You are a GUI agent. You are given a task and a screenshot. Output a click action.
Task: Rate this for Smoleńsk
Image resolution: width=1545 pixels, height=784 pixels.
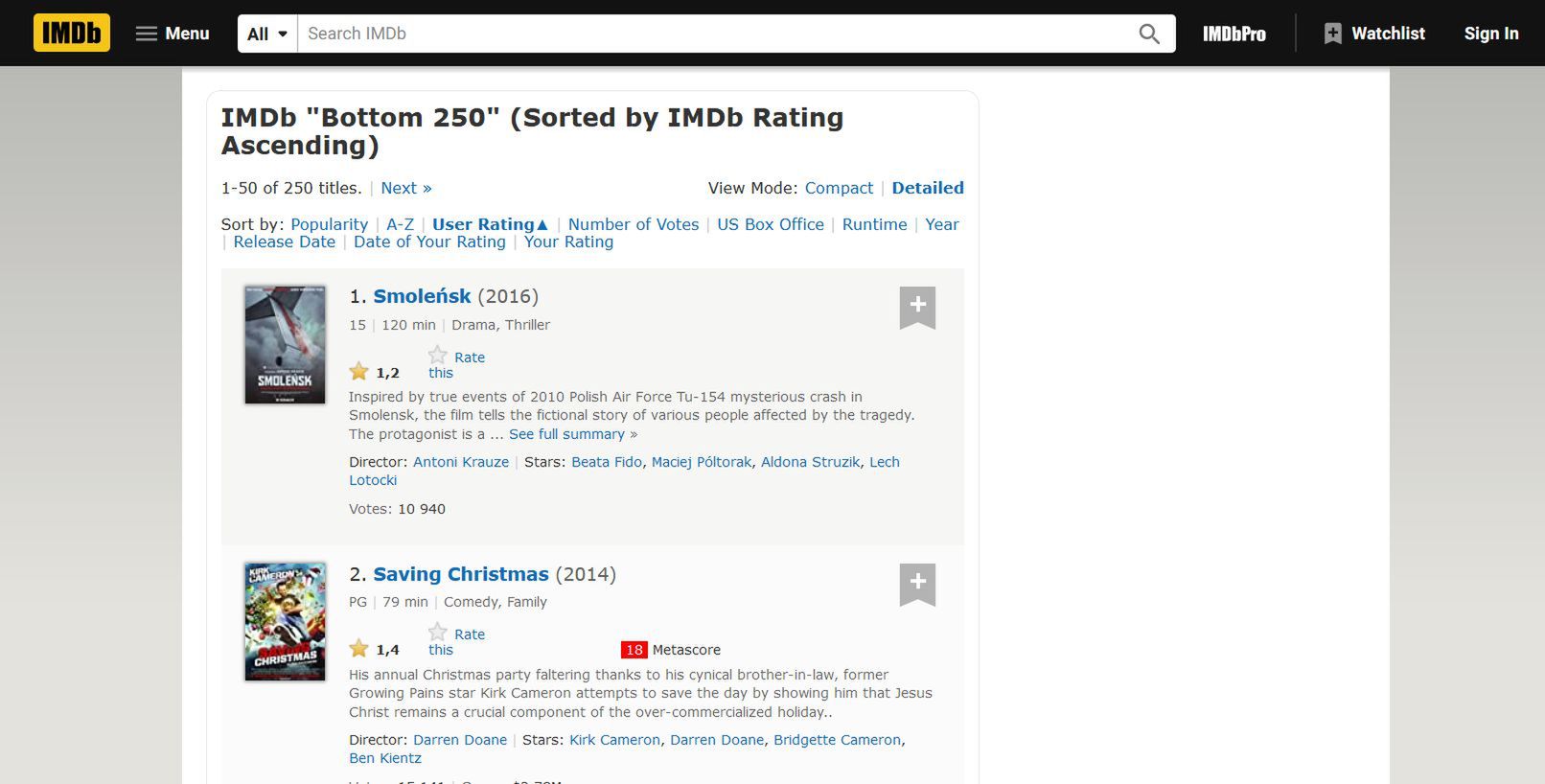456,363
